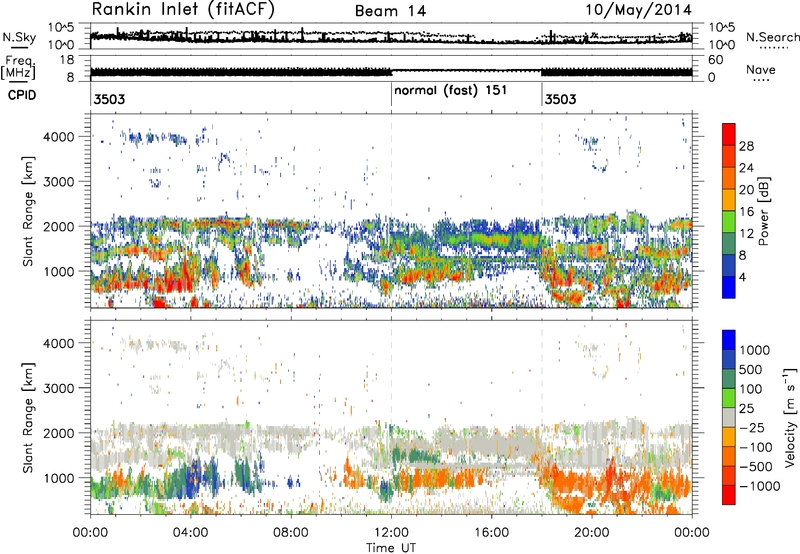The height and width of the screenshot is (554, 800).
Task: Select the "Freq. [MHz]" axis label
Action: click(18, 68)
